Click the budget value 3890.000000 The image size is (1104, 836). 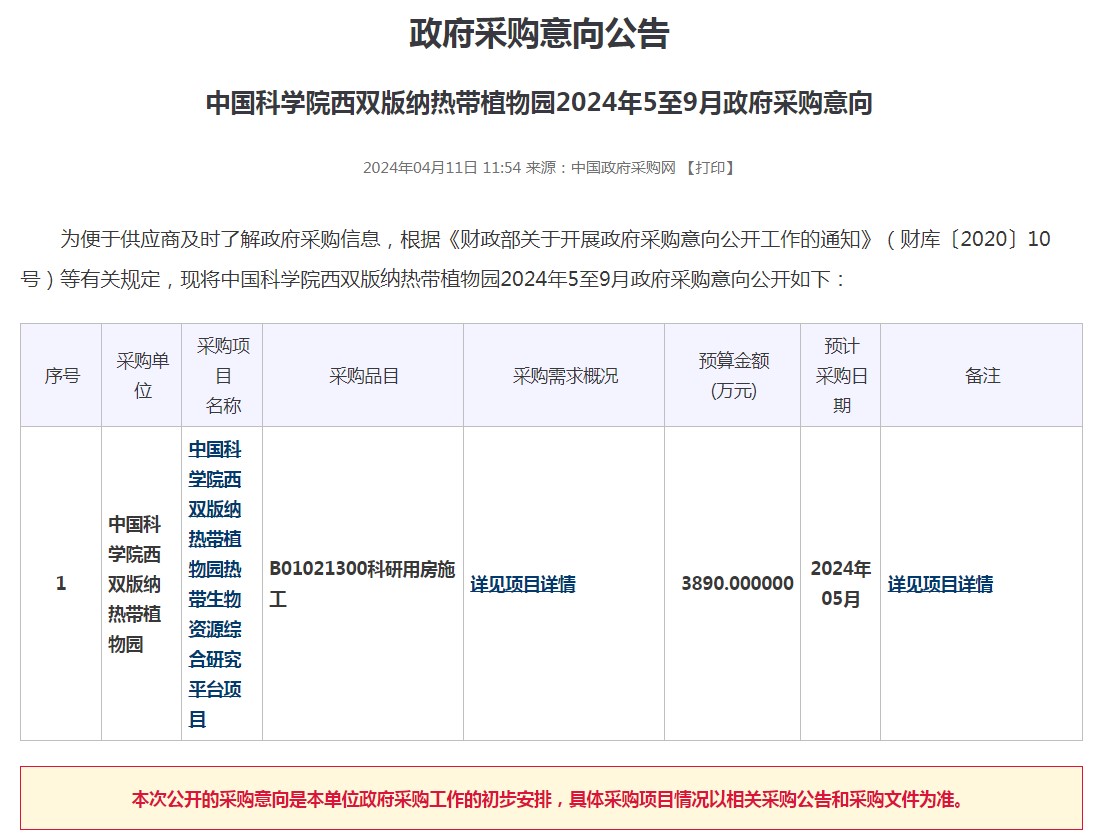[x=737, y=584]
